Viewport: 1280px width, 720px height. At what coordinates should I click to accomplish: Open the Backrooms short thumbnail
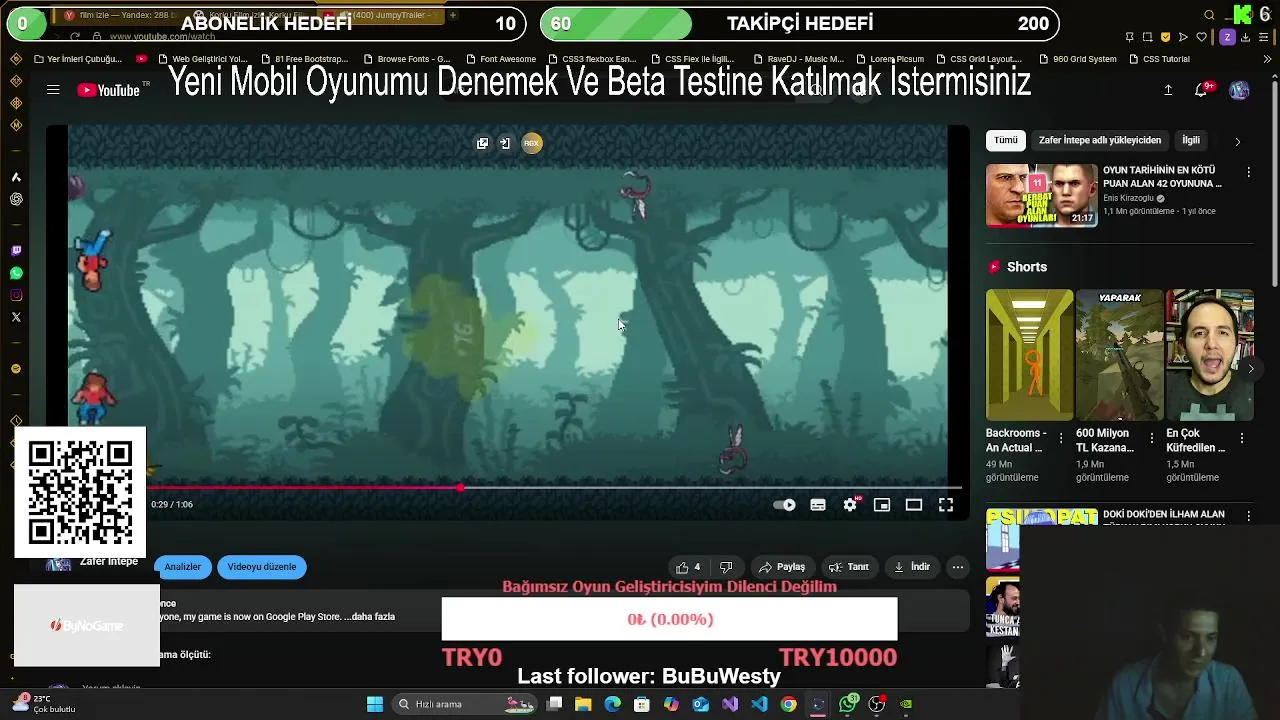click(1029, 355)
